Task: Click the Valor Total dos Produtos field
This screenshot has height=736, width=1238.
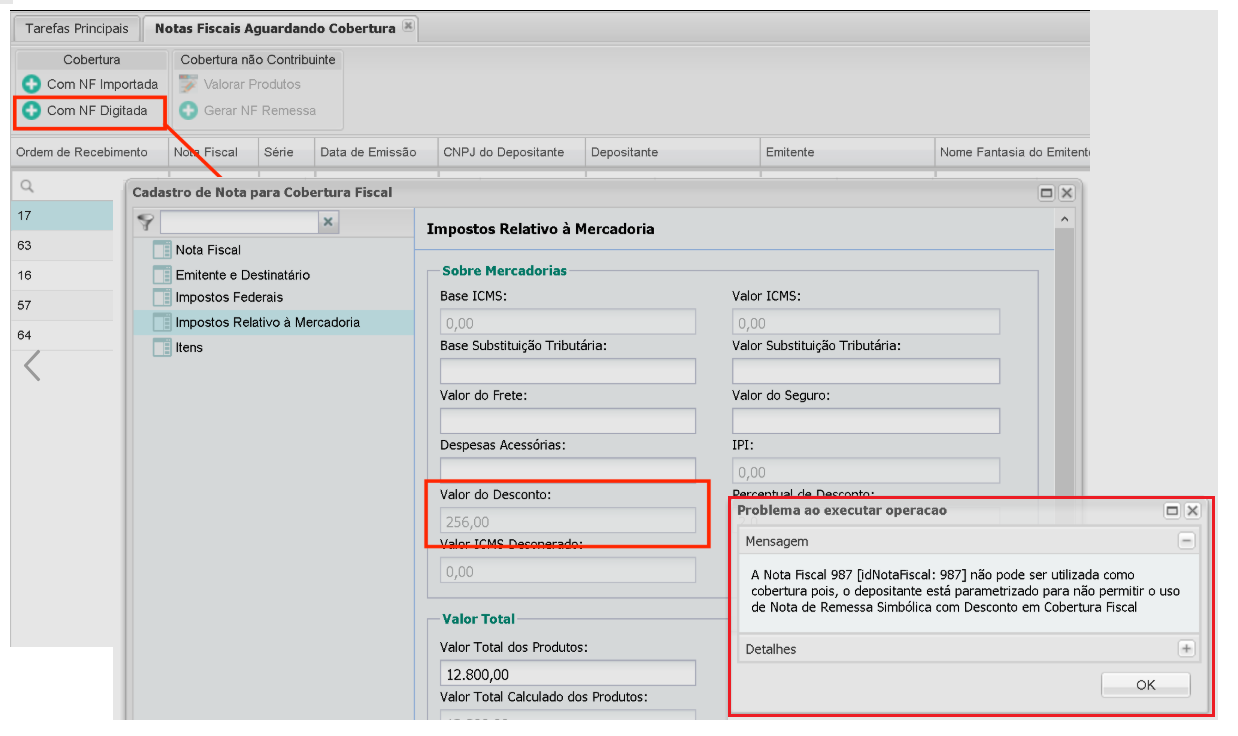Action: 567,673
